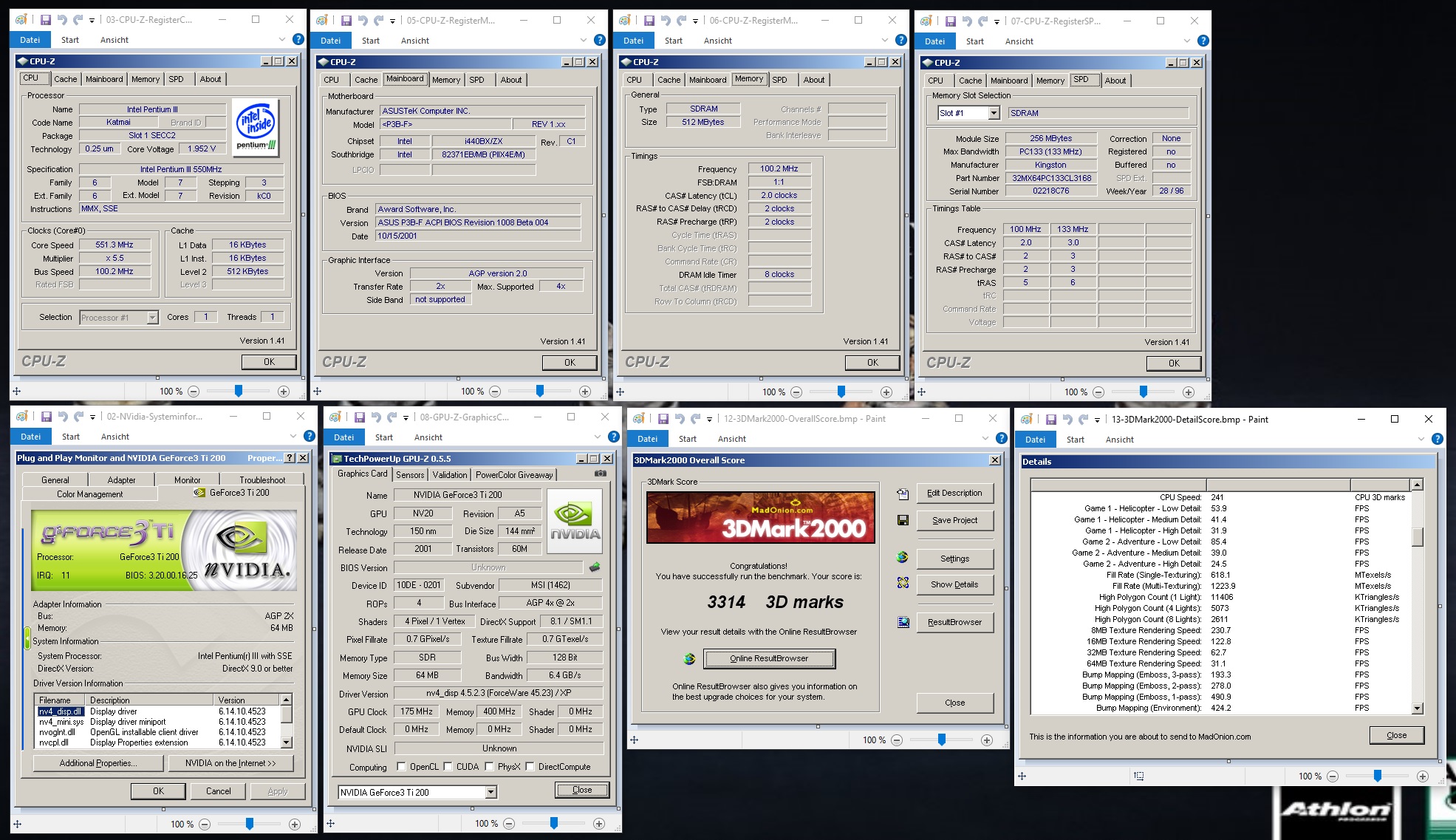This screenshot has height=840, width=1456.
Task: Click the undo arrow in the 12-3DMark2000-OverallScore Paint window
Action: point(680,419)
